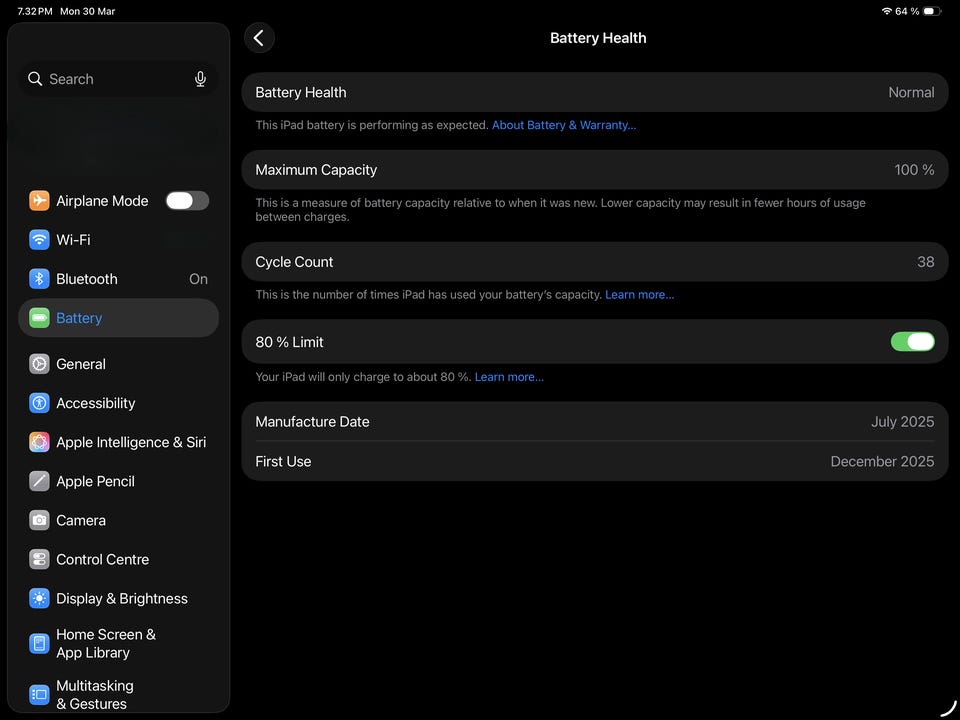The height and width of the screenshot is (720, 960).
Task: Turn off the 80 % Limit switch
Action: click(912, 342)
